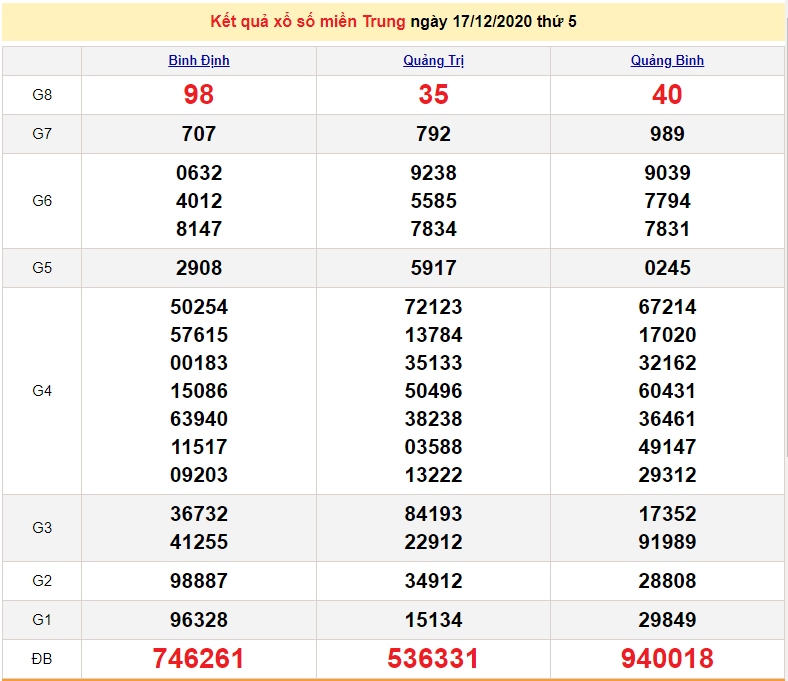Select Quảng Bình special prize 940018
The image size is (788, 681).
click(x=667, y=659)
